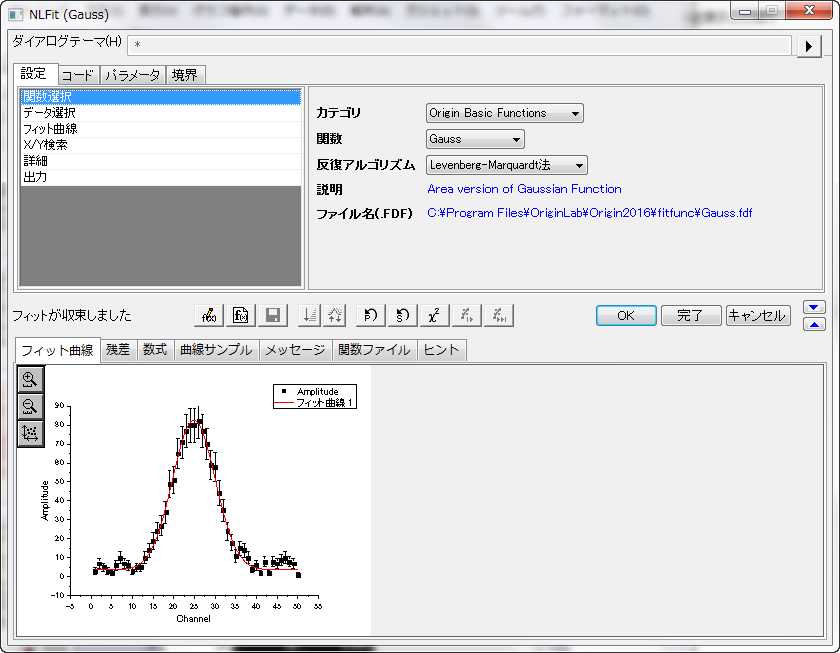The image size is (840, 653).
Task: Click the NLFit window title icon
Action: click(x=16, y=14)
